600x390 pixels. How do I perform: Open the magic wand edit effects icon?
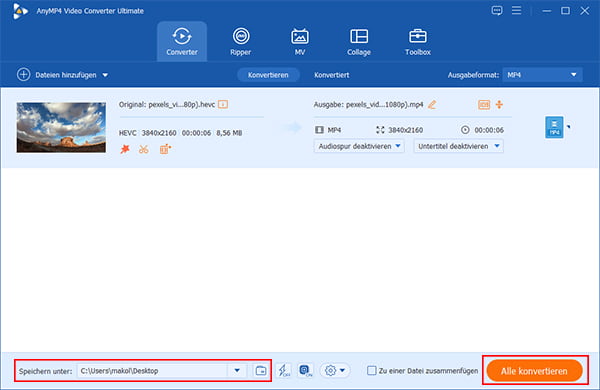click(125, 149)
